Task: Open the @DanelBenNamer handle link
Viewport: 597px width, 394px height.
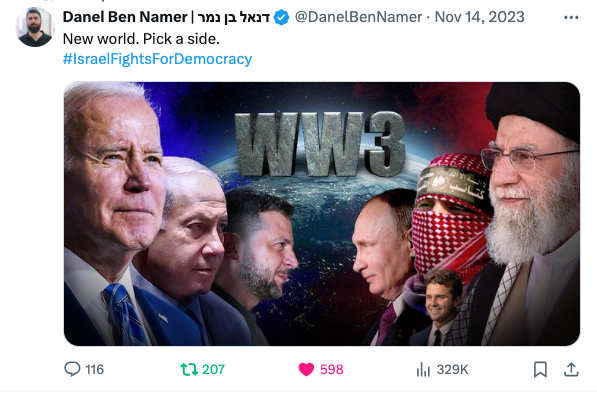Action: pyautogui.click(x=358, y=17)
